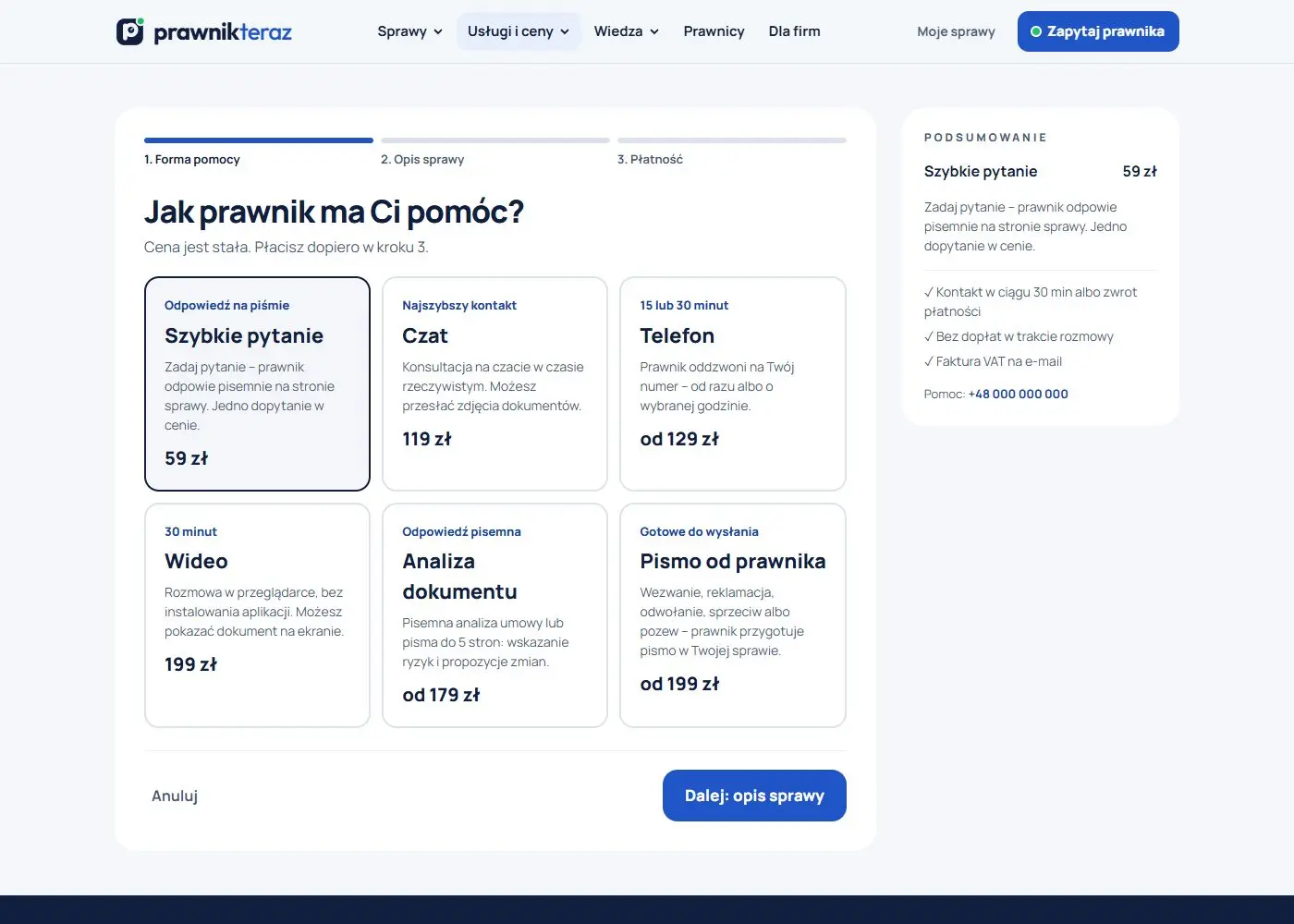
Task: Click Cena jest stała subtitle text
Action: pyautogui.click(x=287, y=247)
